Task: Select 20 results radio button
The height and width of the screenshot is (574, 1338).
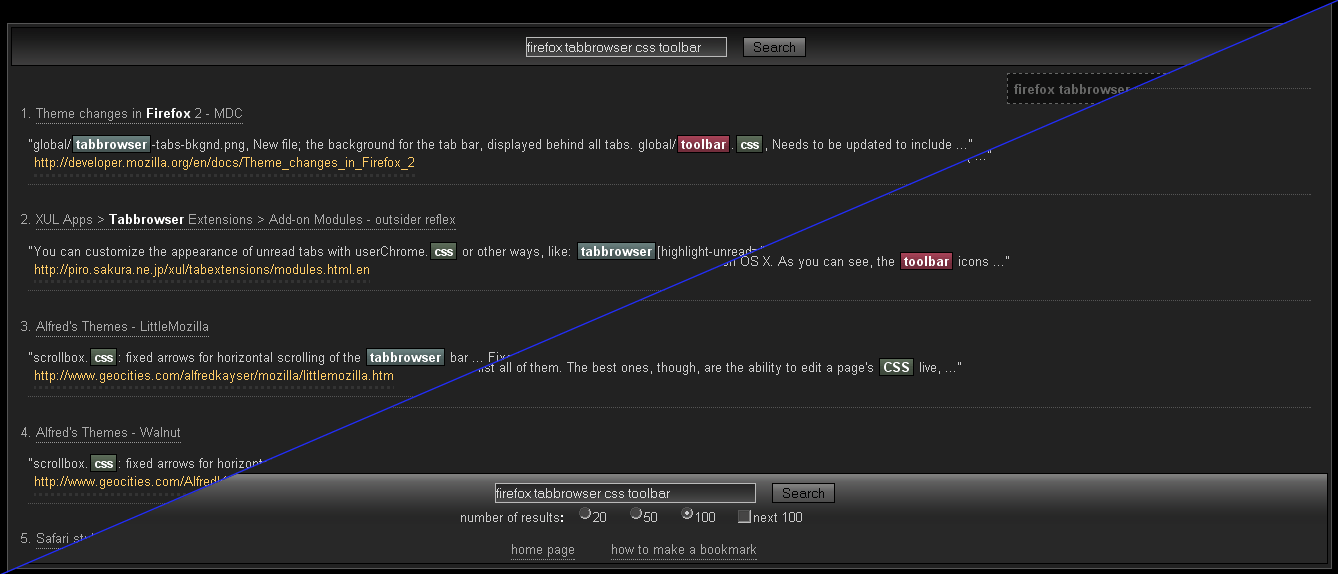Action: tap(585, 514)
